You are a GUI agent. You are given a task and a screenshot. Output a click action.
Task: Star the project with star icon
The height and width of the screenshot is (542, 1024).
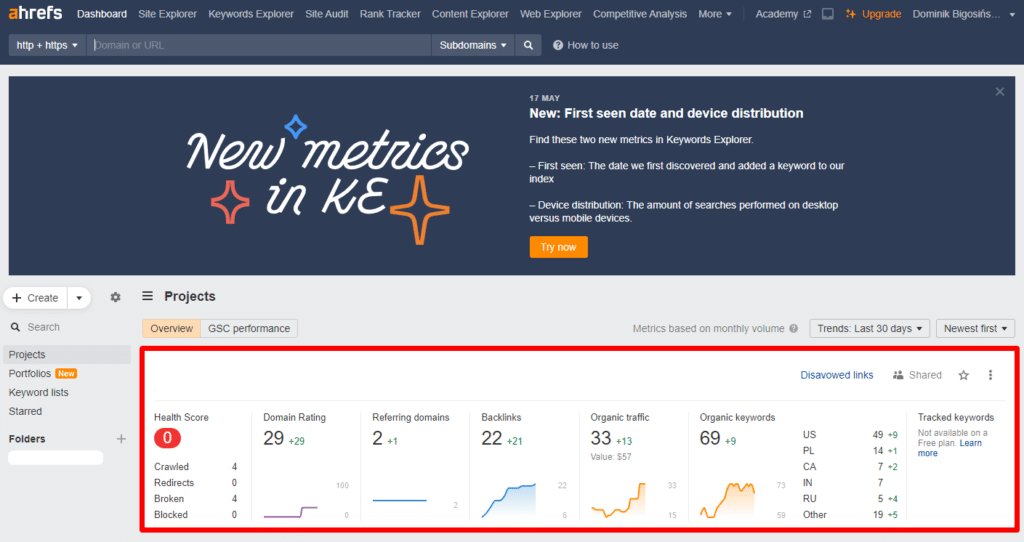coord(963,375)
